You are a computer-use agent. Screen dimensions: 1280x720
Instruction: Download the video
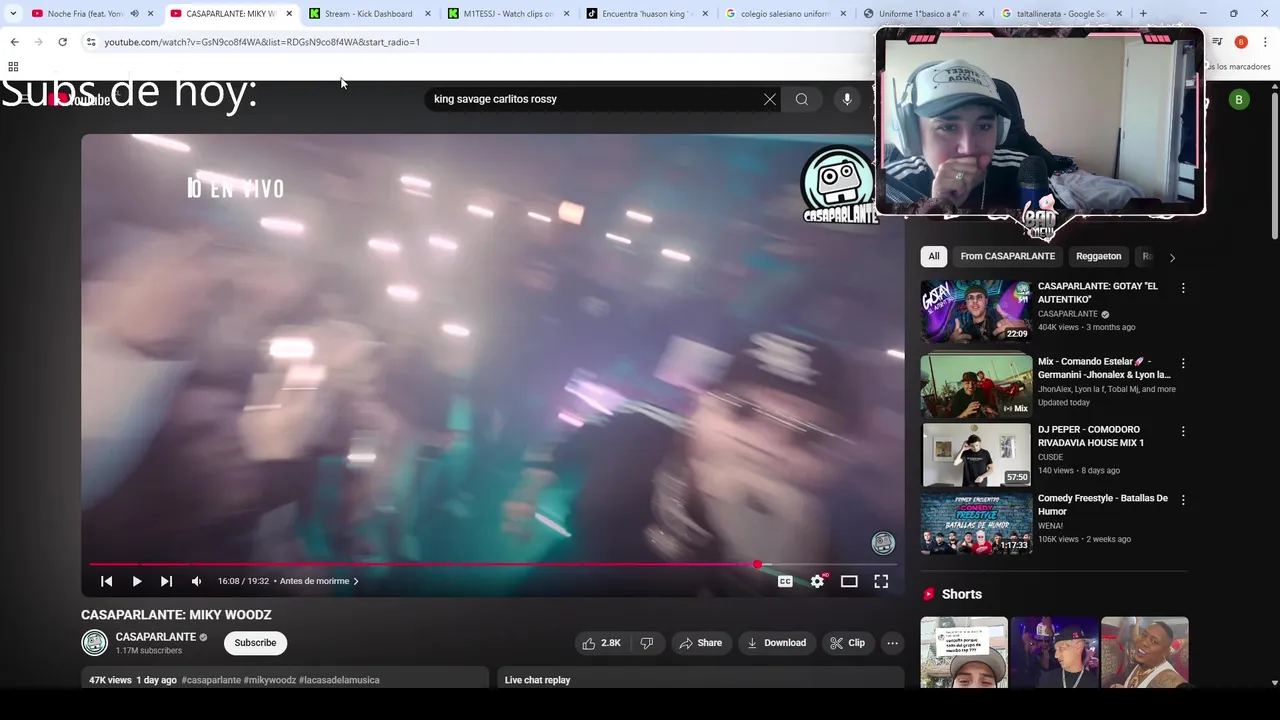pyautogui.click(x=776, y=643)
